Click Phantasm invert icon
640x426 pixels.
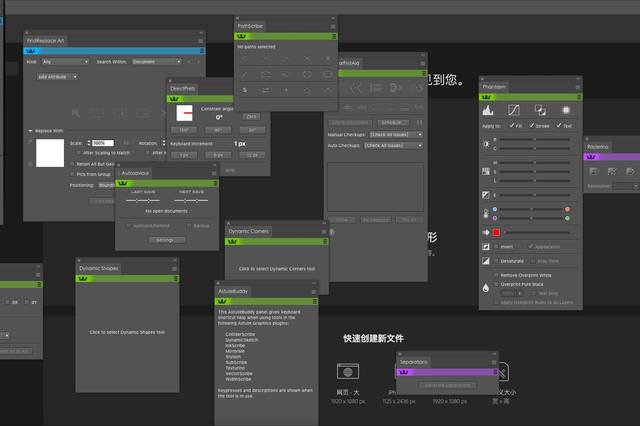pos(486,246)
